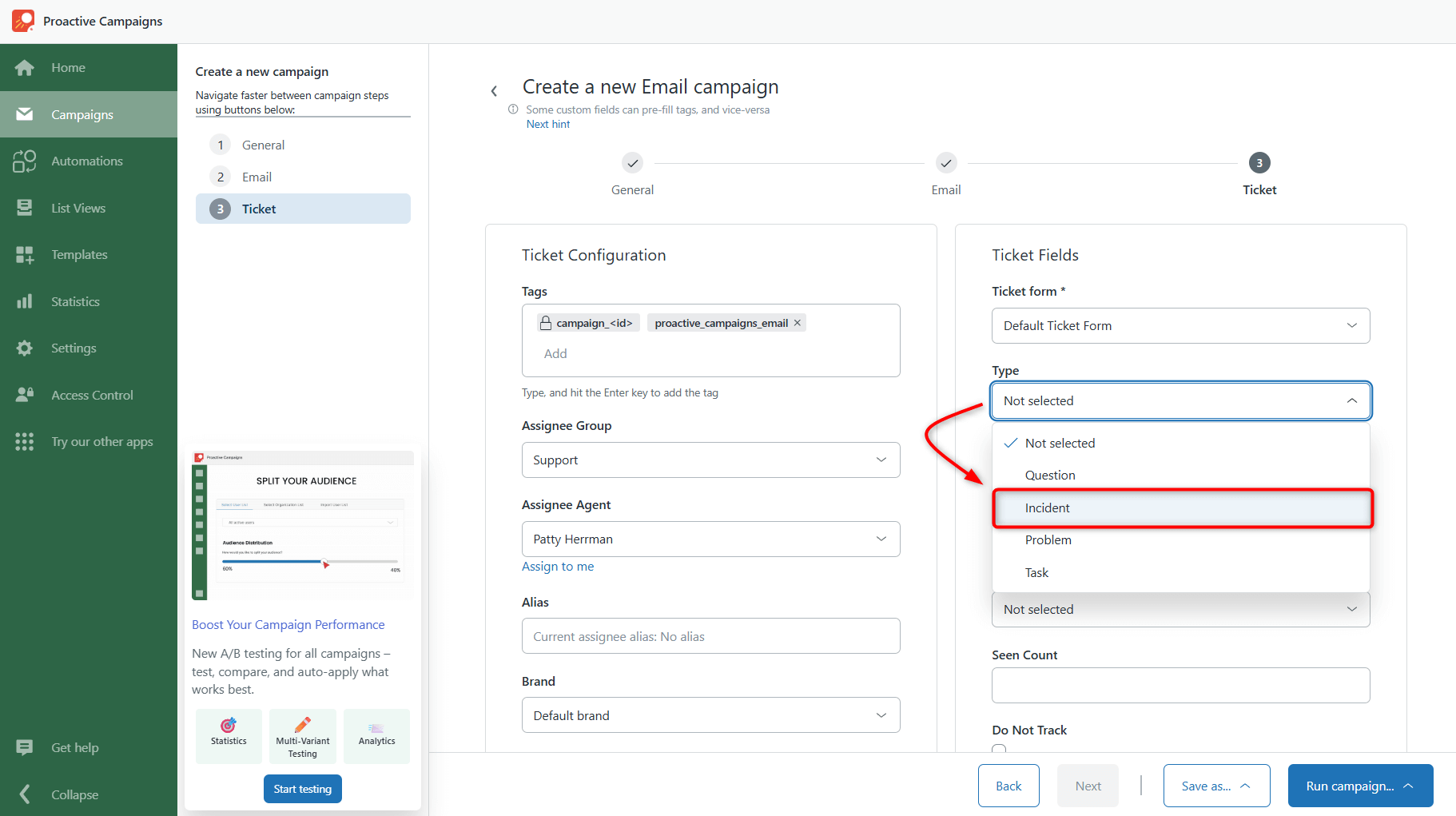The width and height of the screenshot is (1456, 816).
Task: View Statistics from the sidebar
Action: tap(75, 301)
